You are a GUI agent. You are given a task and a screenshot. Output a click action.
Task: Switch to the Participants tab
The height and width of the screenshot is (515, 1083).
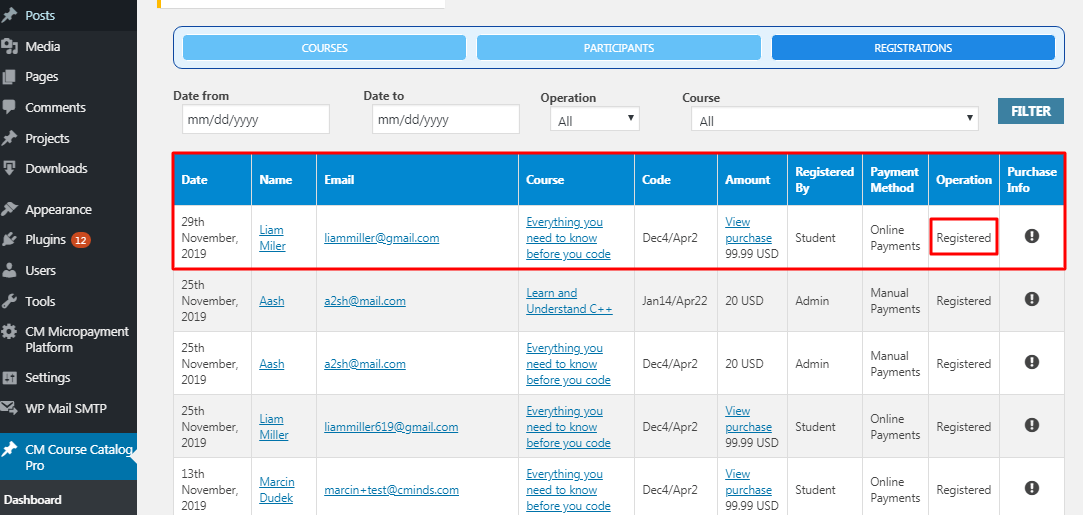(619, 48)
